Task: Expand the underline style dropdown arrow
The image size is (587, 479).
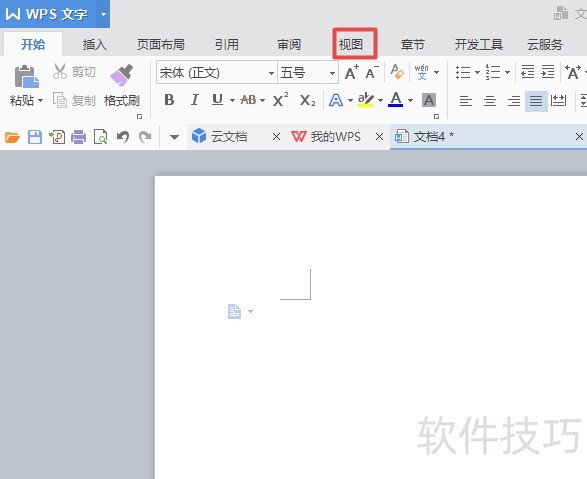Action: (x=232, y=100)
